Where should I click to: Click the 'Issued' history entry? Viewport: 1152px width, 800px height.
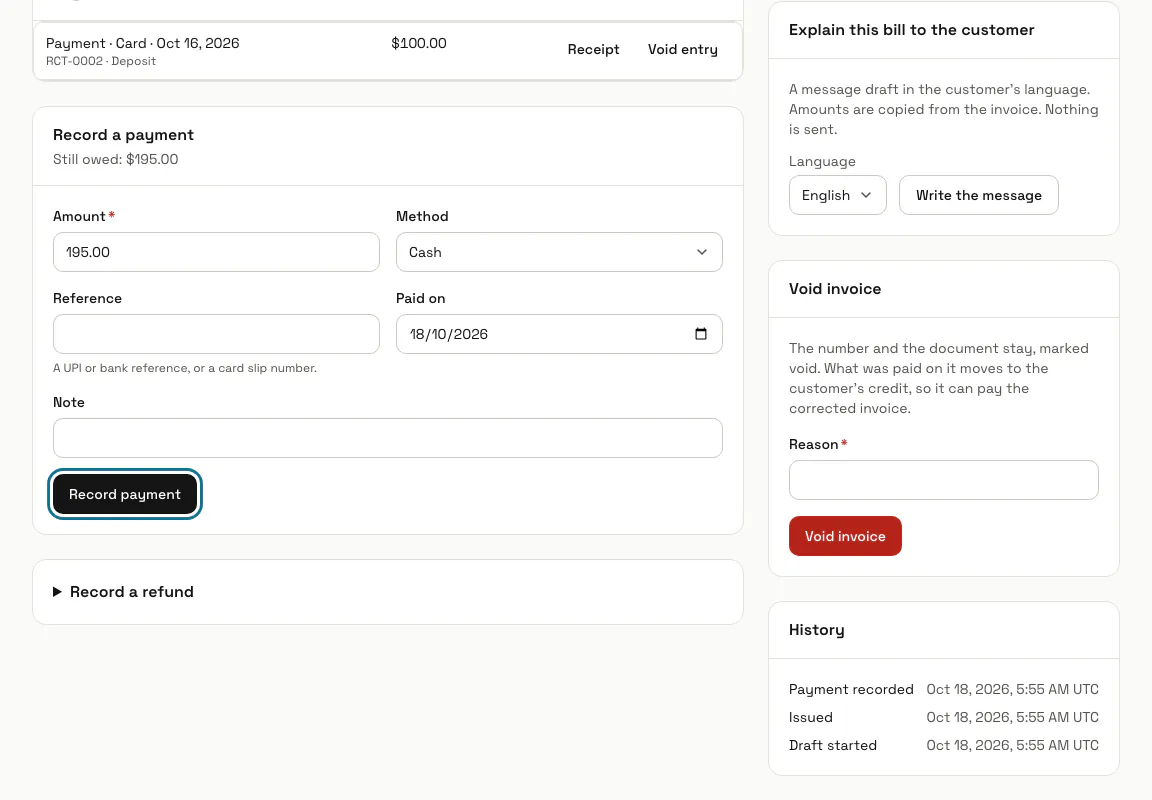(x=811, y=717)
